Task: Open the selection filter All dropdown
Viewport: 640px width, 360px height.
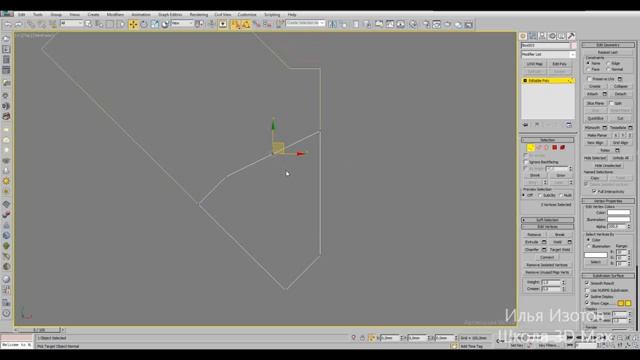Action: coord(71,24)
